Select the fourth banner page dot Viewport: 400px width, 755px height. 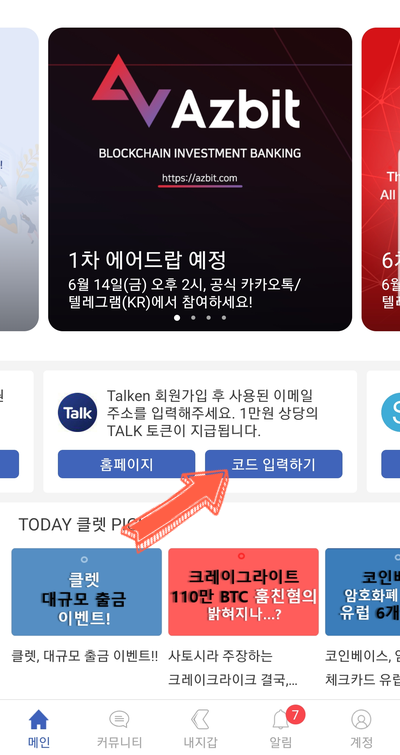tap(224, 318)
